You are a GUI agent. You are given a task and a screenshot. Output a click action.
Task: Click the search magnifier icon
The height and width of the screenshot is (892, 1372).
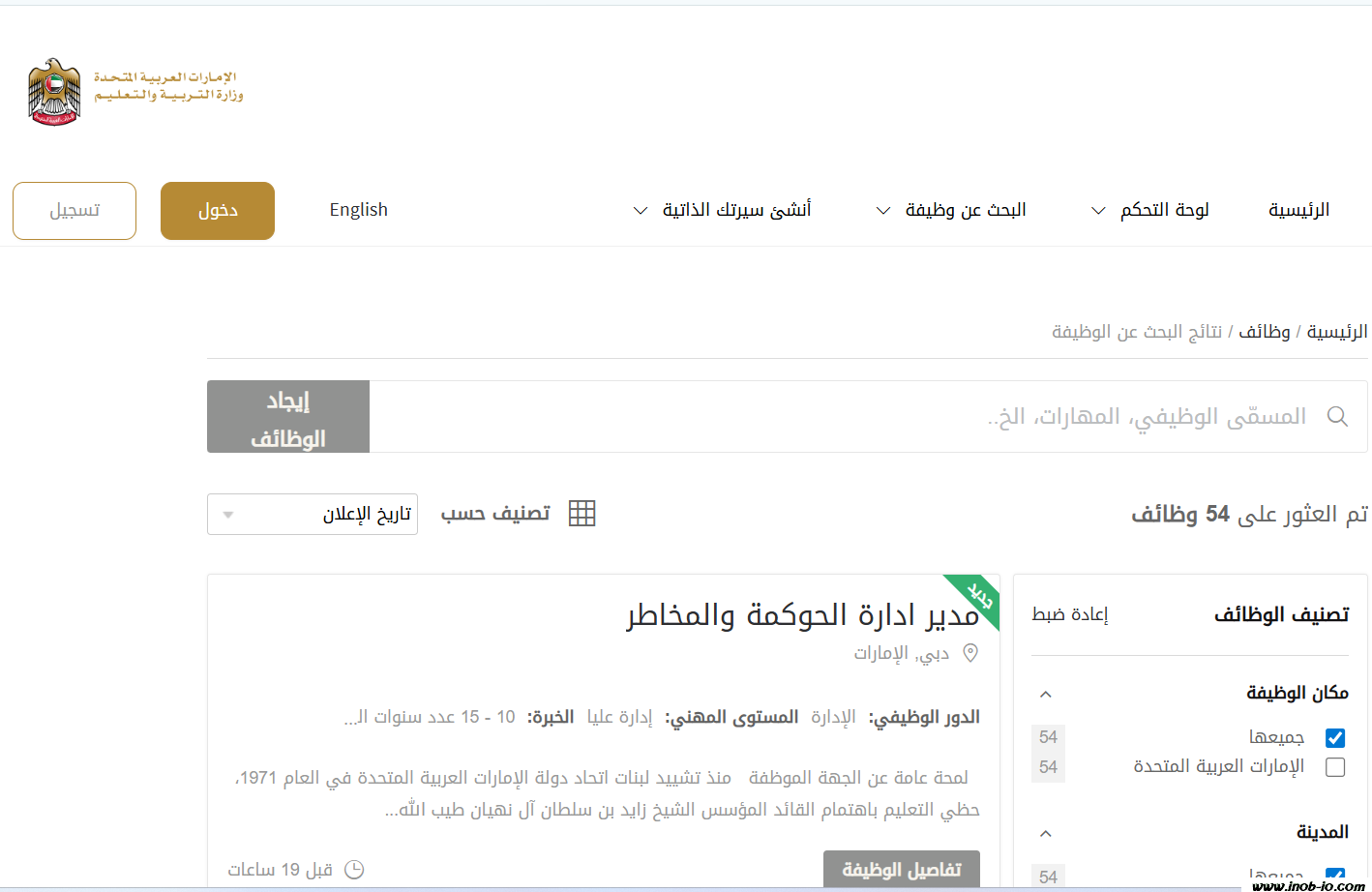click(x=1337, y=416)
